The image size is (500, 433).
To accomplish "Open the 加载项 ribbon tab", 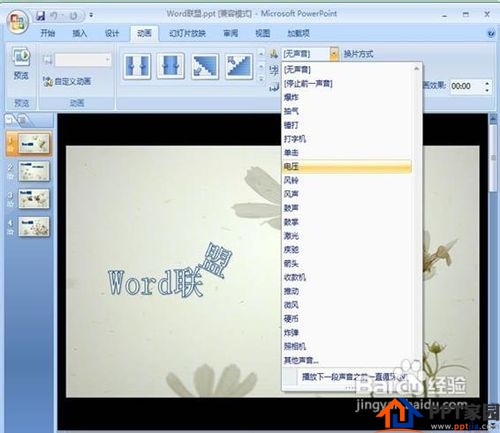I will tap(299, 33).
